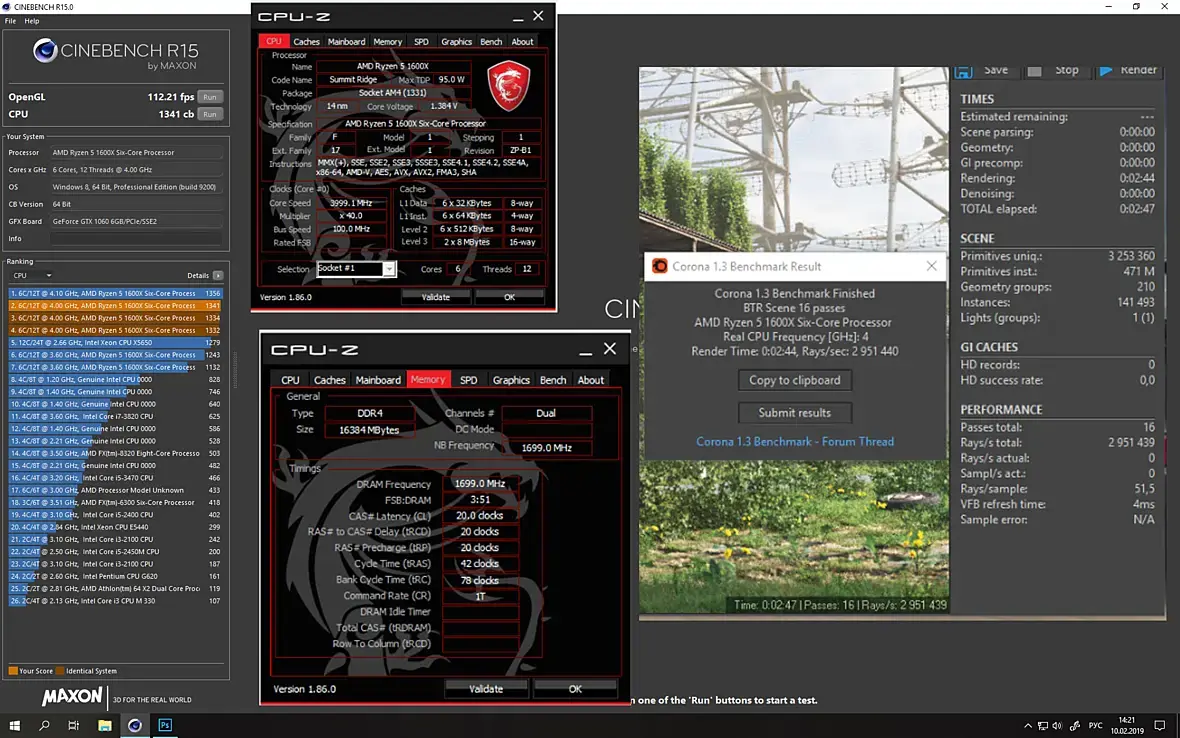The width and height of the screenshot is (1180, 738).
Task: Select ranking row Intel Pentium CPU G620
Action: (115, 576)
